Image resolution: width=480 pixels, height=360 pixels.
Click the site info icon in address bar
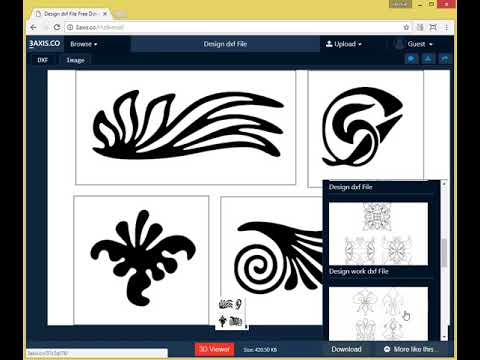[70, 27]
